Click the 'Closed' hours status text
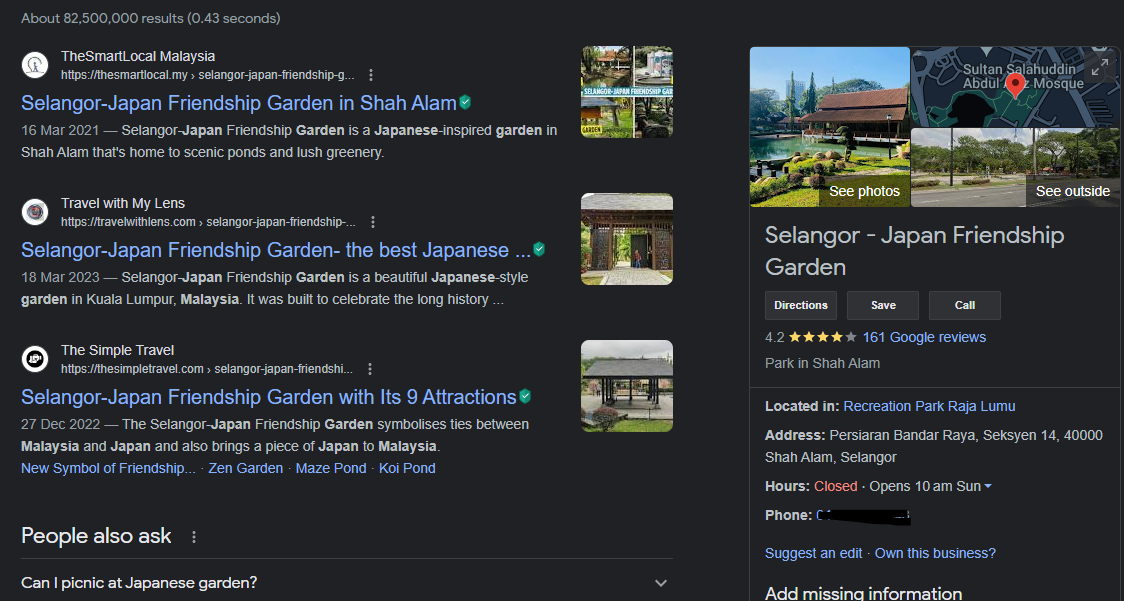The image size is (1124, 601). click(835, 486)
